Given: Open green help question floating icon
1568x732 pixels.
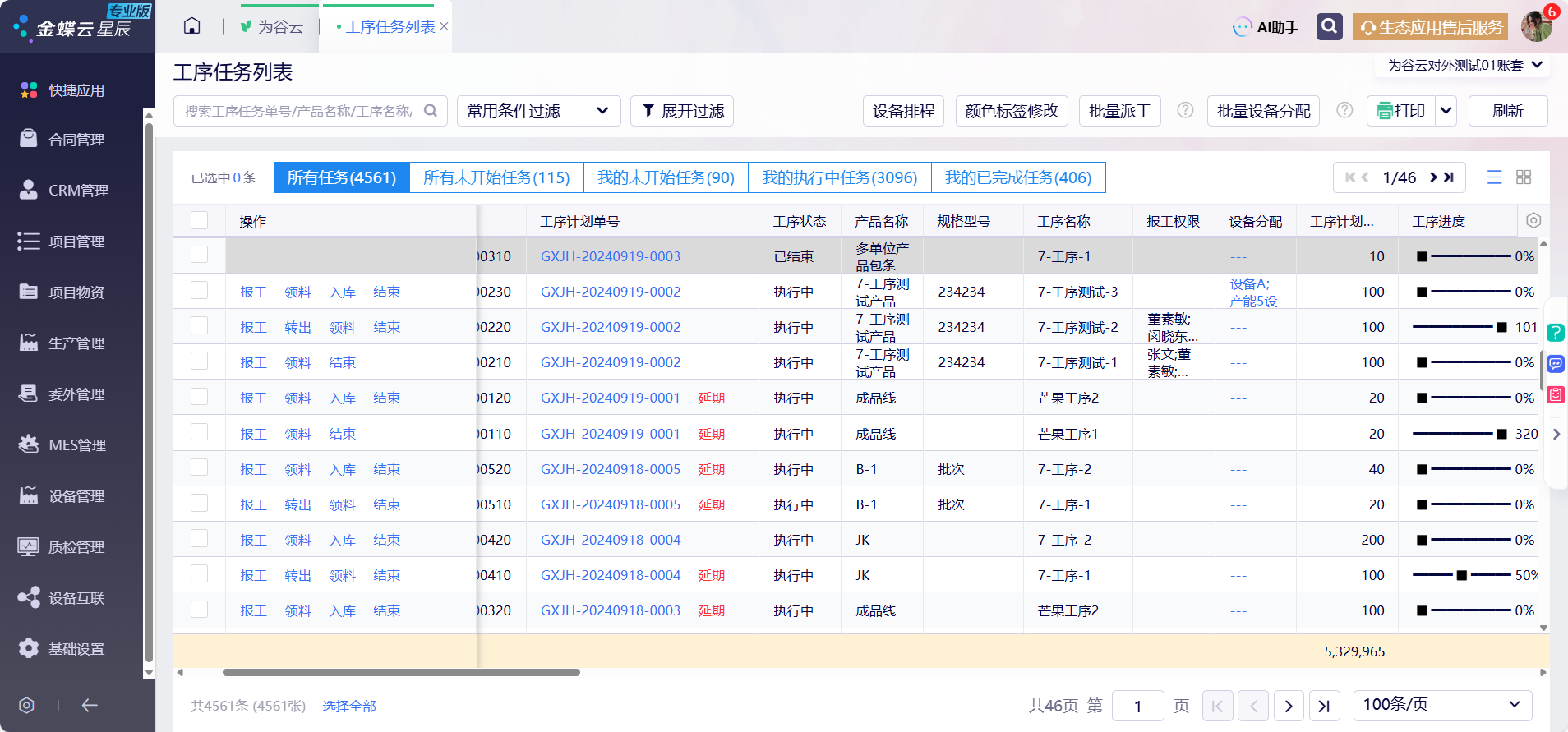Looking at the screenshot, I should [x=1556, y=333].
